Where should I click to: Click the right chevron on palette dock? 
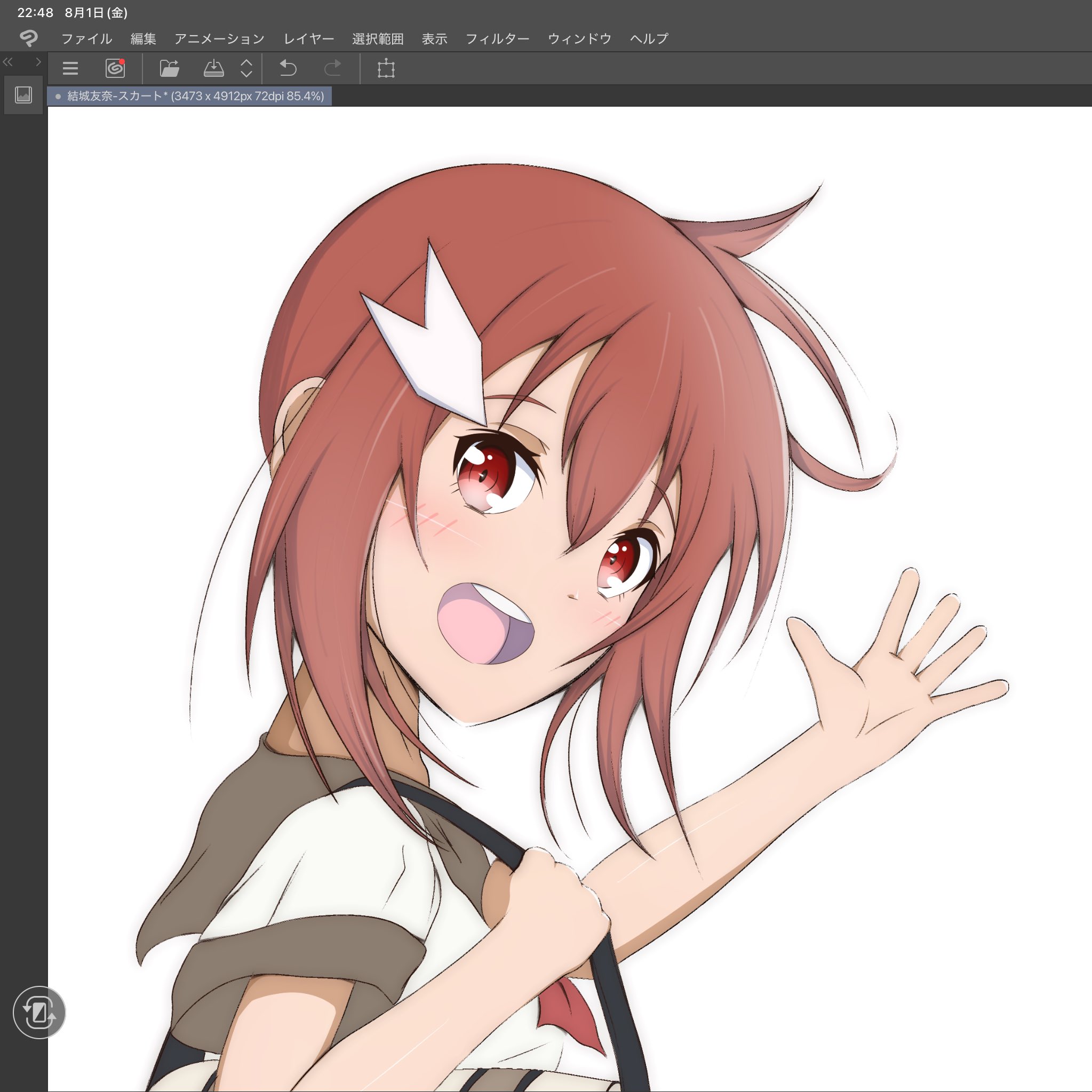38,62
